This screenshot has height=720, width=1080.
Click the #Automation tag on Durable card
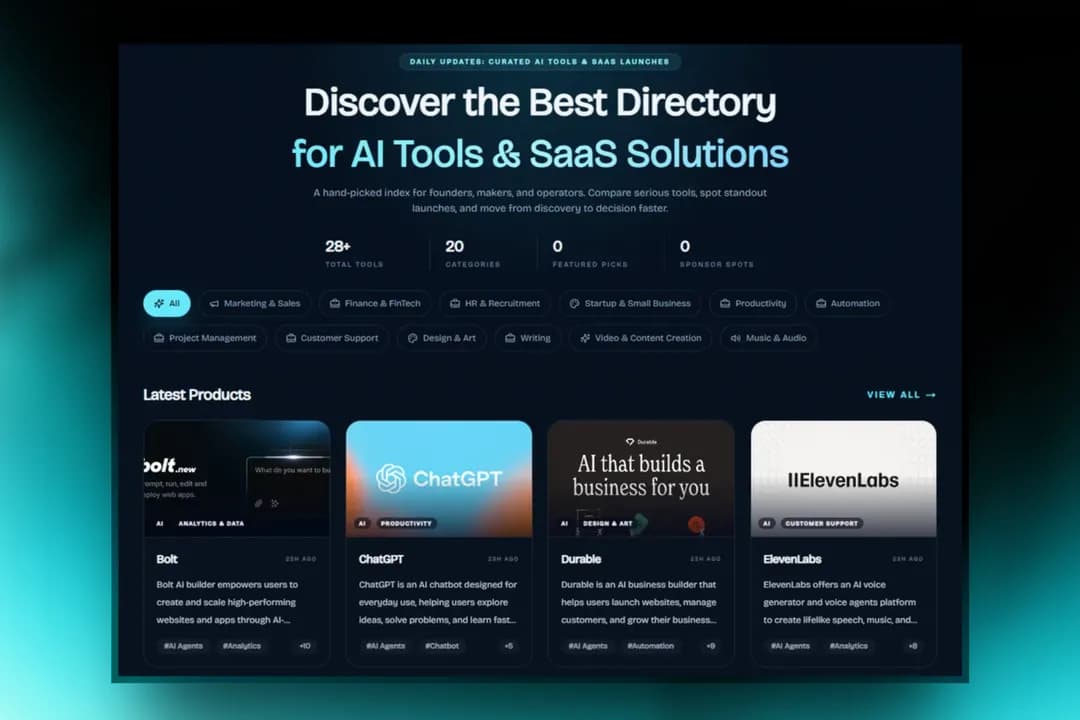[650, 646]
